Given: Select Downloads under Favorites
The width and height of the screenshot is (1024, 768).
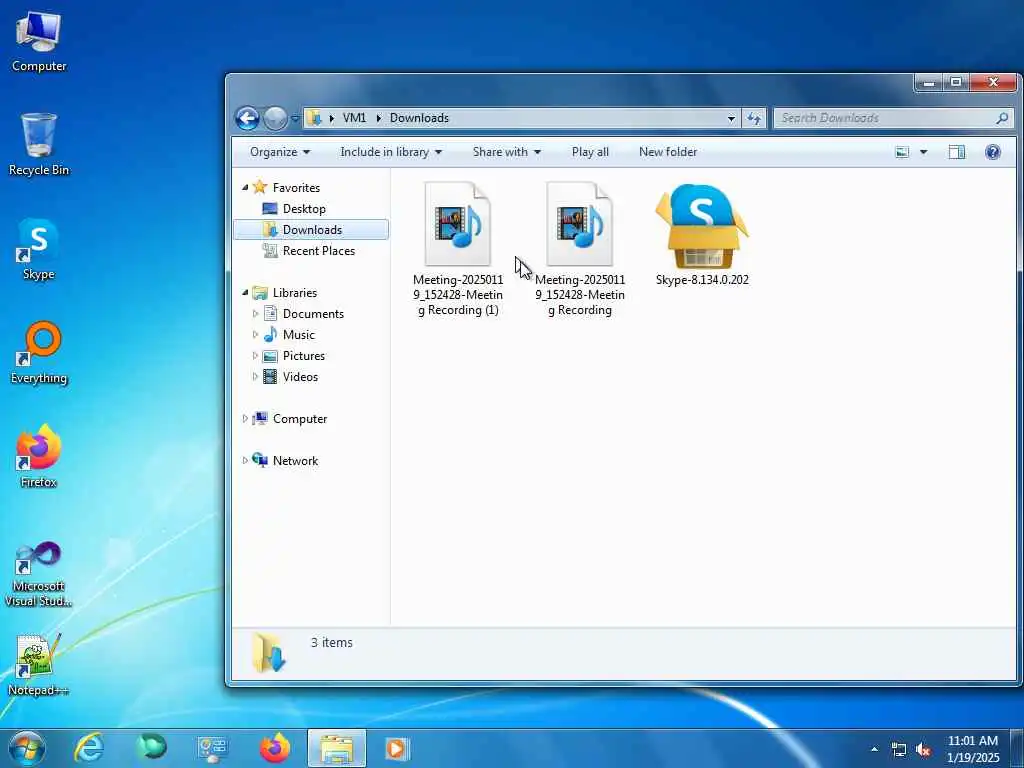Looking at the screenshot, I should pos(312,229).
